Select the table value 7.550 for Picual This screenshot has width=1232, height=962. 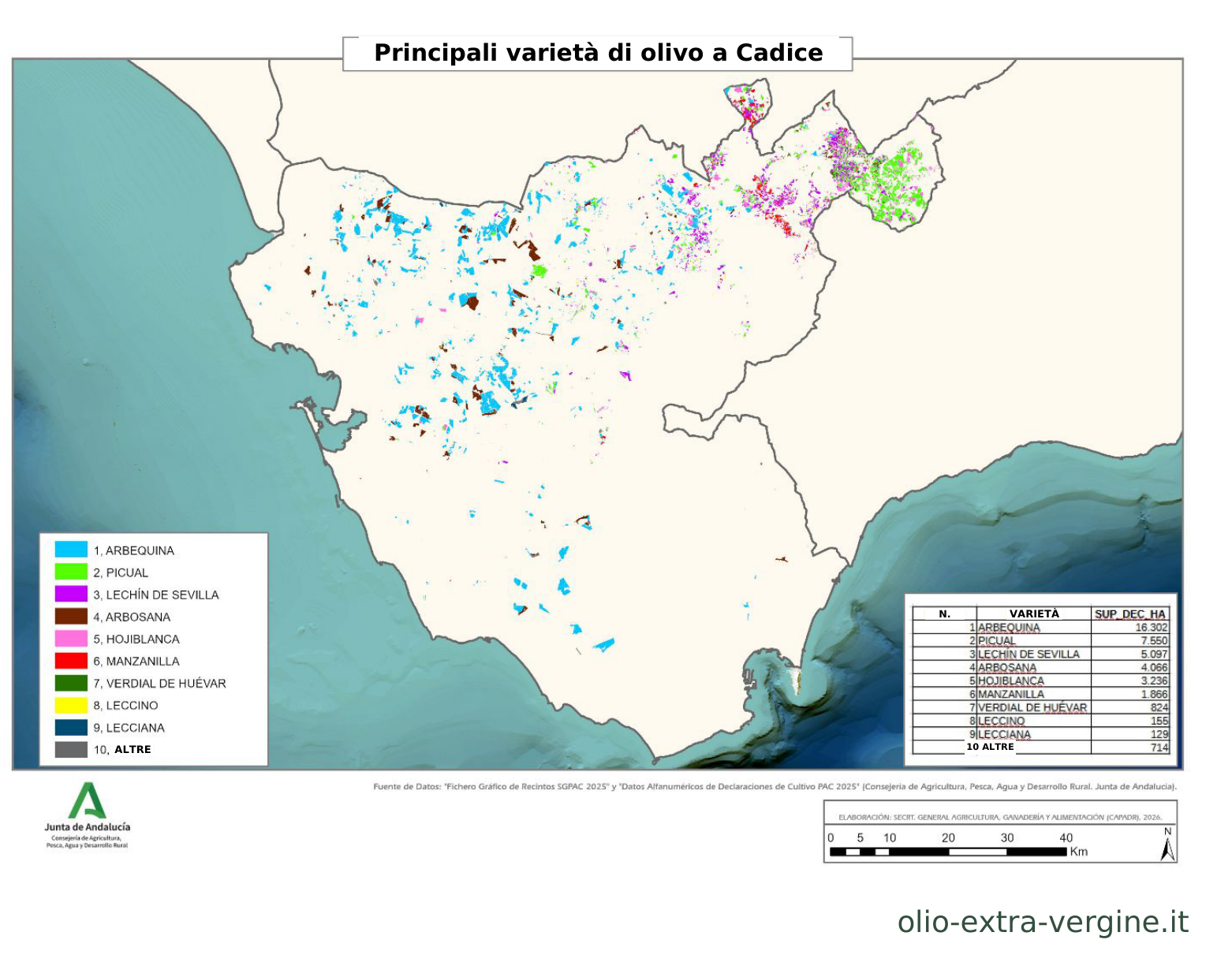coord(1154,641)
